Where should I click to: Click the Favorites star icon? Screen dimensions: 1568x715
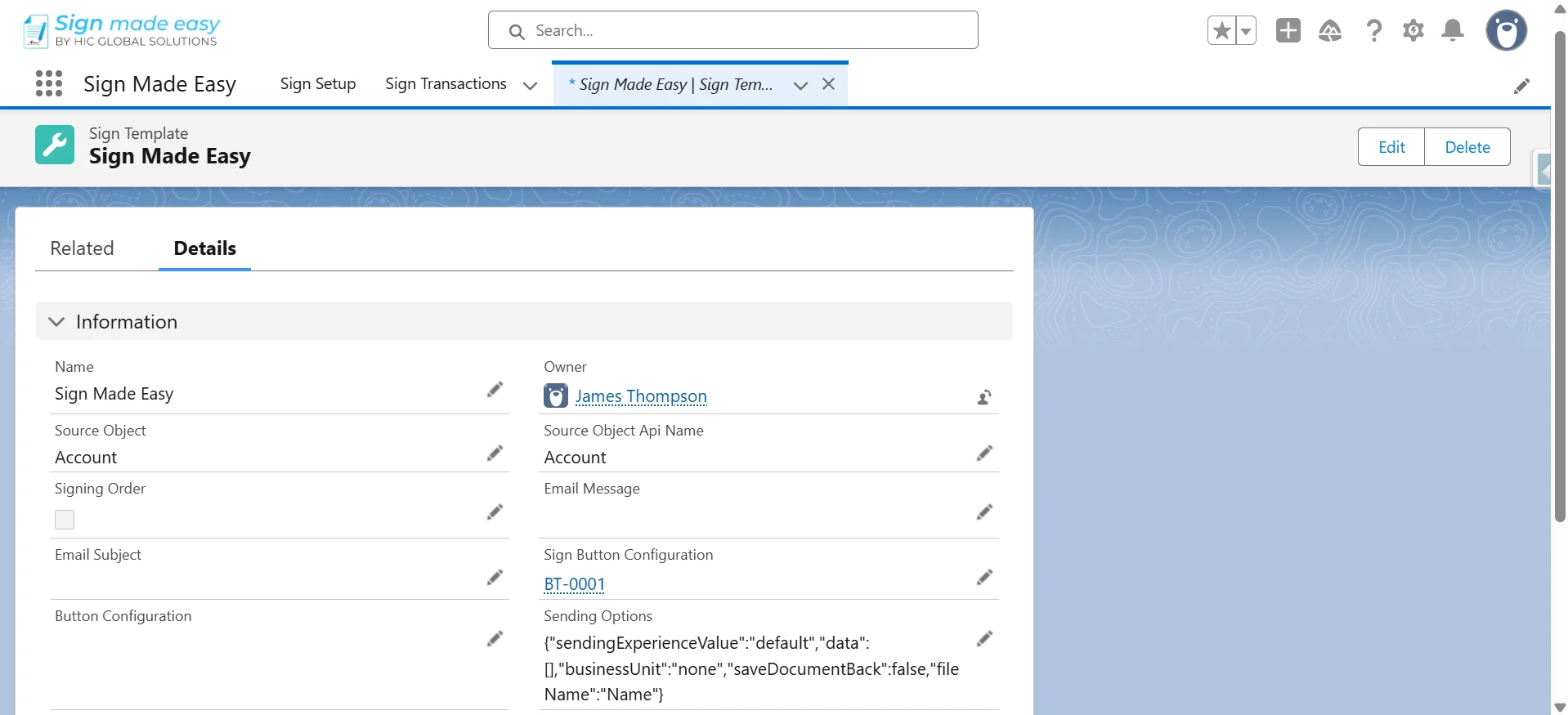(1221, 31)
